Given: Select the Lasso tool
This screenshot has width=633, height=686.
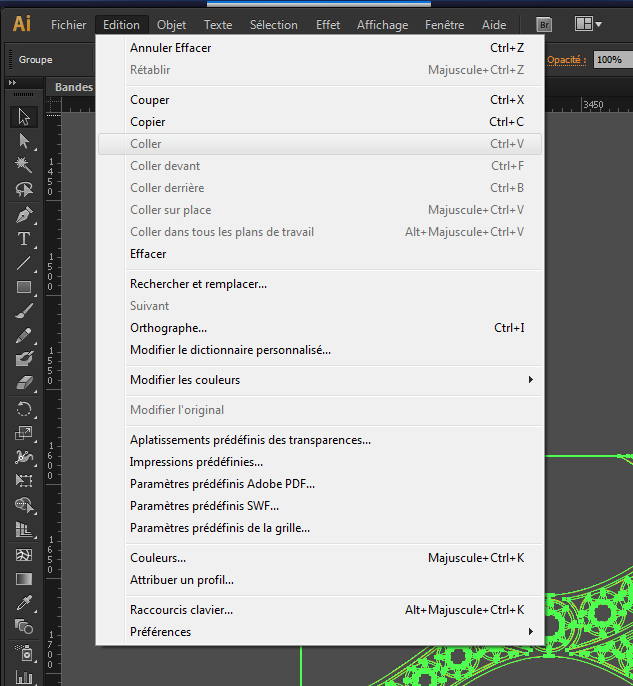Looking at the screenshot, I should [x=24, y=189].
